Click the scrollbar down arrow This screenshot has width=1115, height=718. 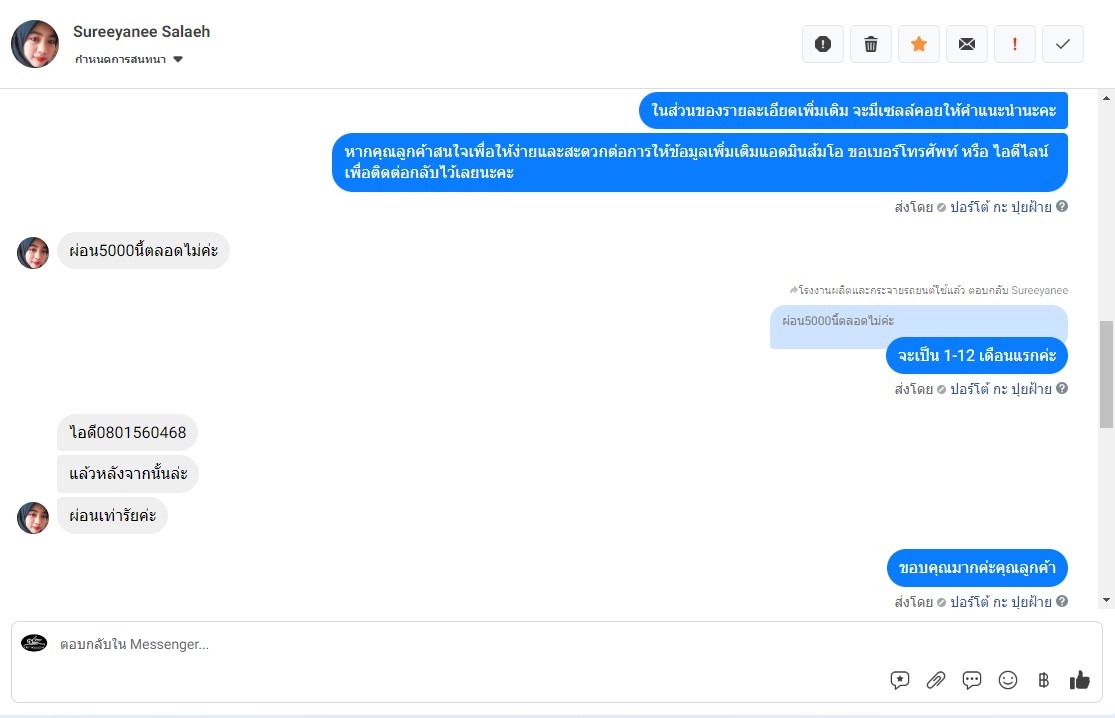pos(1106,601)
